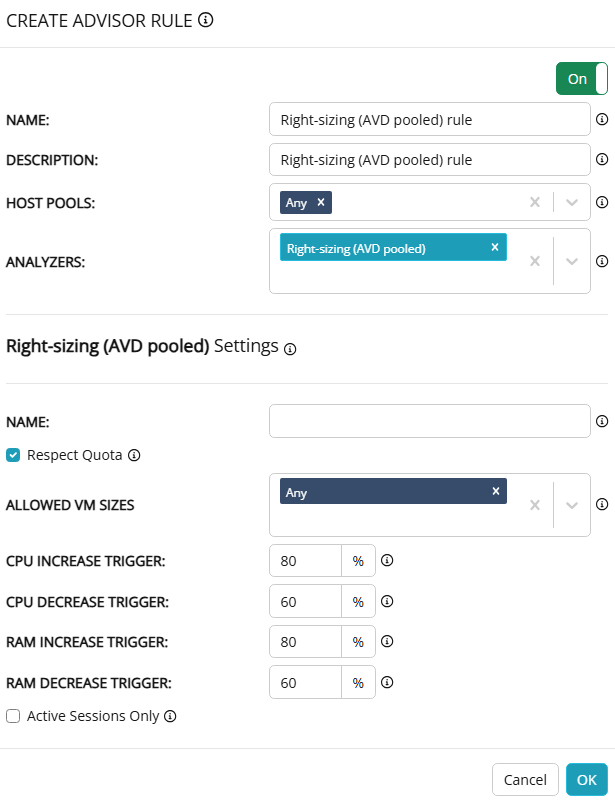Screen dimensions: 615x805
Task: Click the Cancel button
Action: pyautogui.click(x=525, y=780)
